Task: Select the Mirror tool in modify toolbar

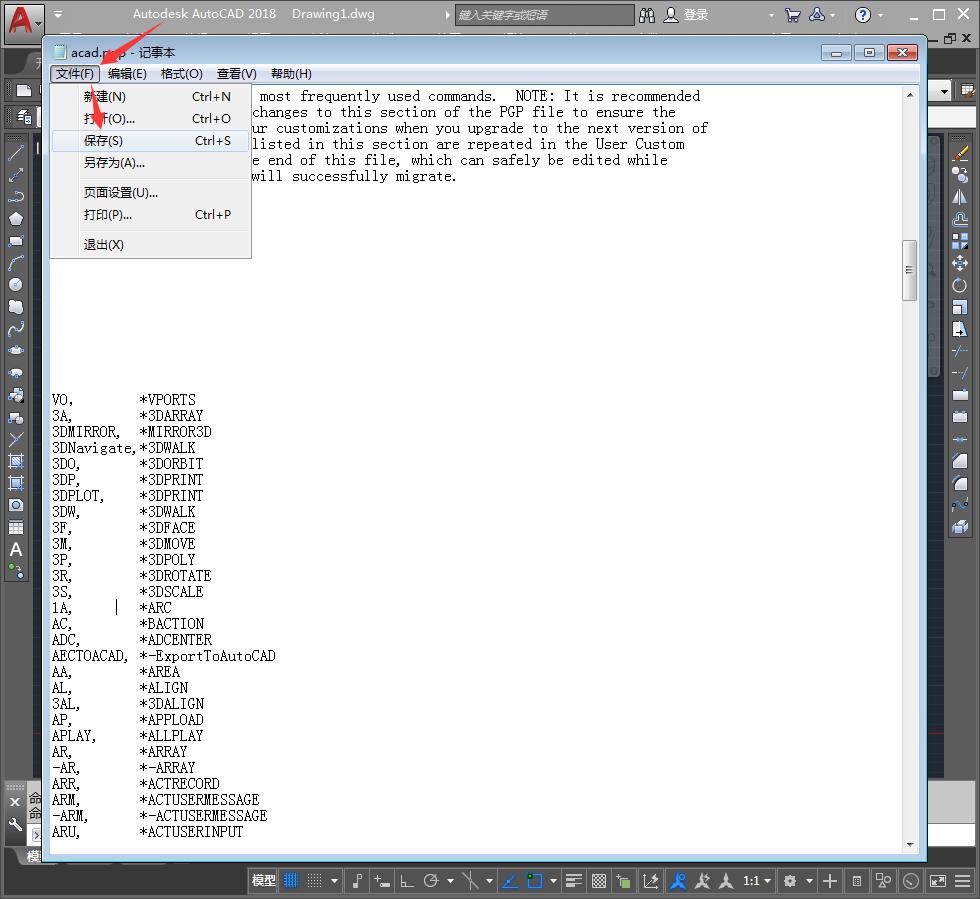Action: point(959,197)
